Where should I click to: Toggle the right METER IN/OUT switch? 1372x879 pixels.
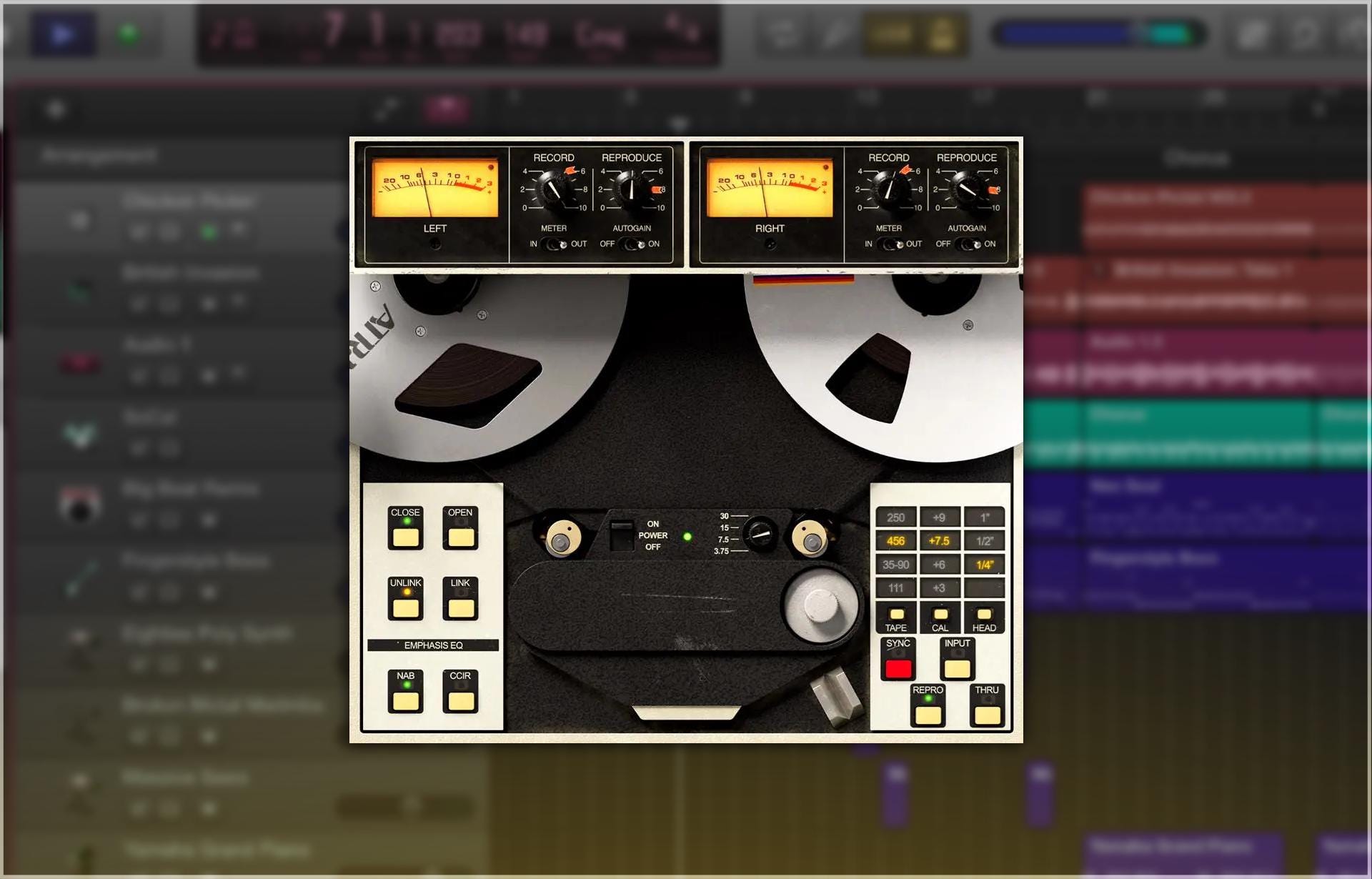890,244
